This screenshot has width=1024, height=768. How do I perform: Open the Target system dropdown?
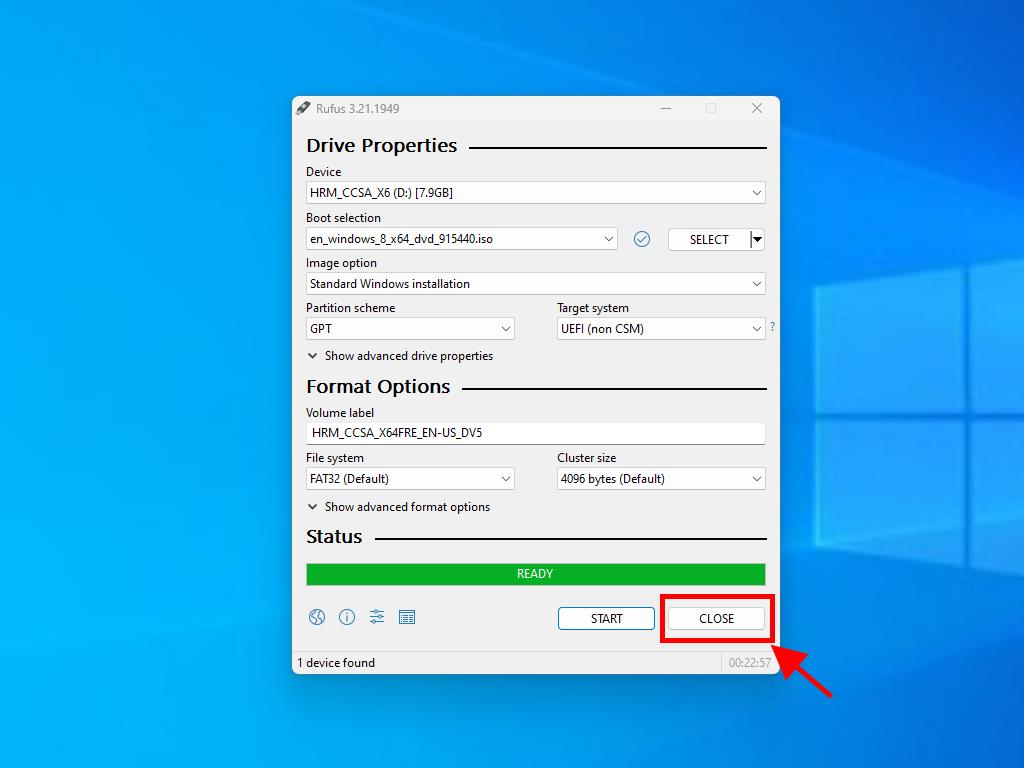pos(660,329)
